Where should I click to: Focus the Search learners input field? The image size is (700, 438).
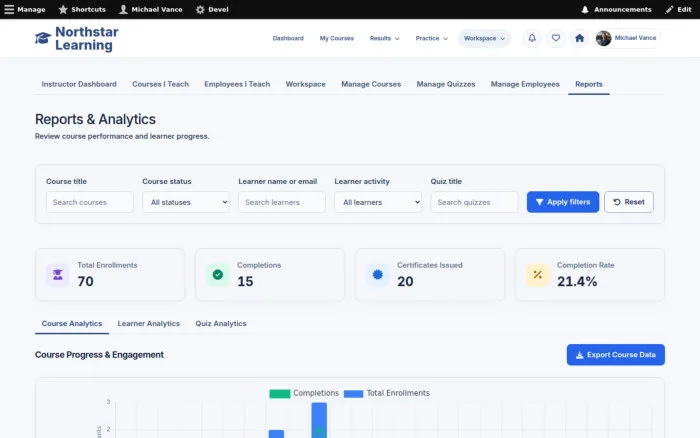coord(282,202)
